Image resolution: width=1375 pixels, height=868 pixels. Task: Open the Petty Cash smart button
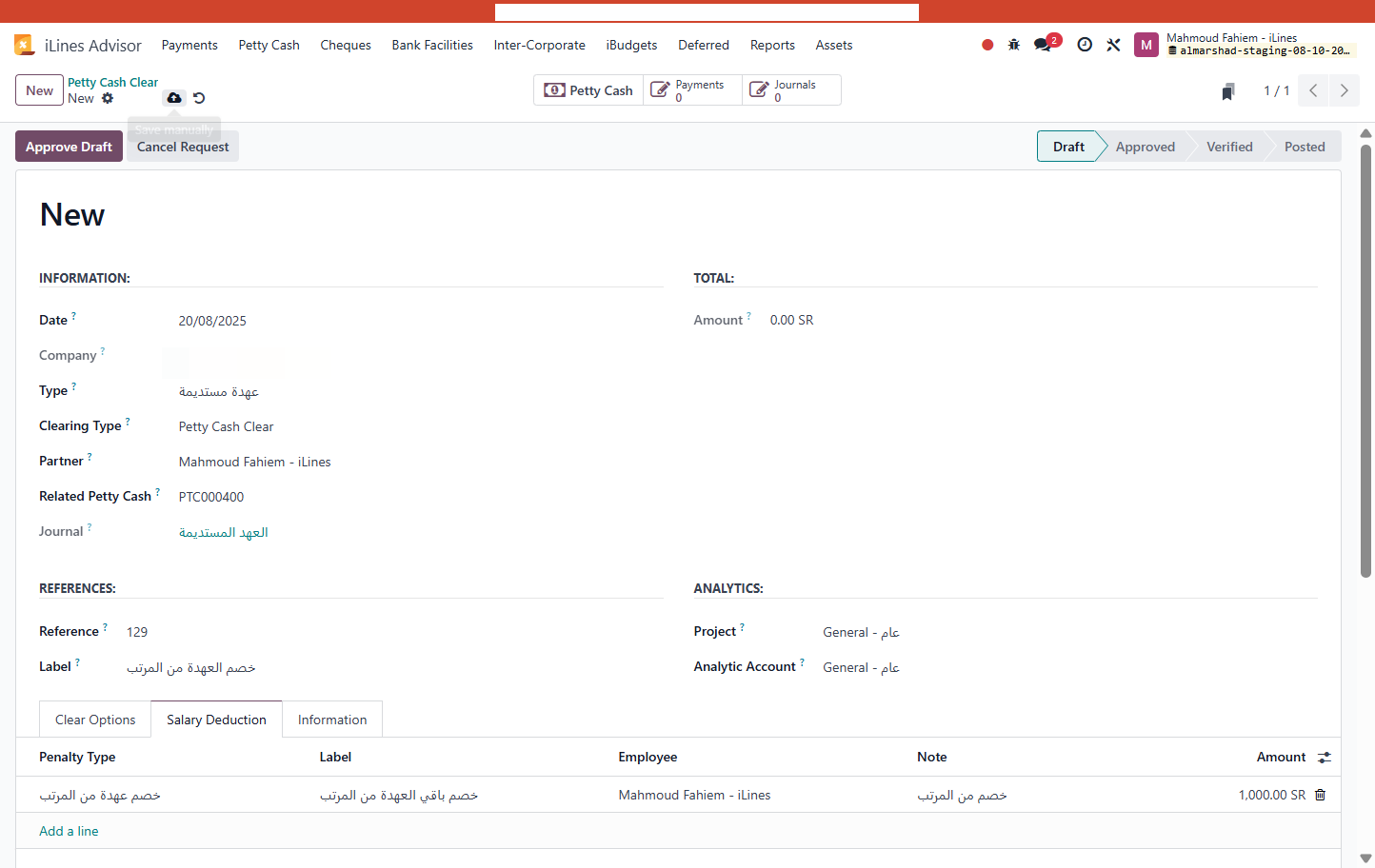pyautogui.click(x=588, y=90)
